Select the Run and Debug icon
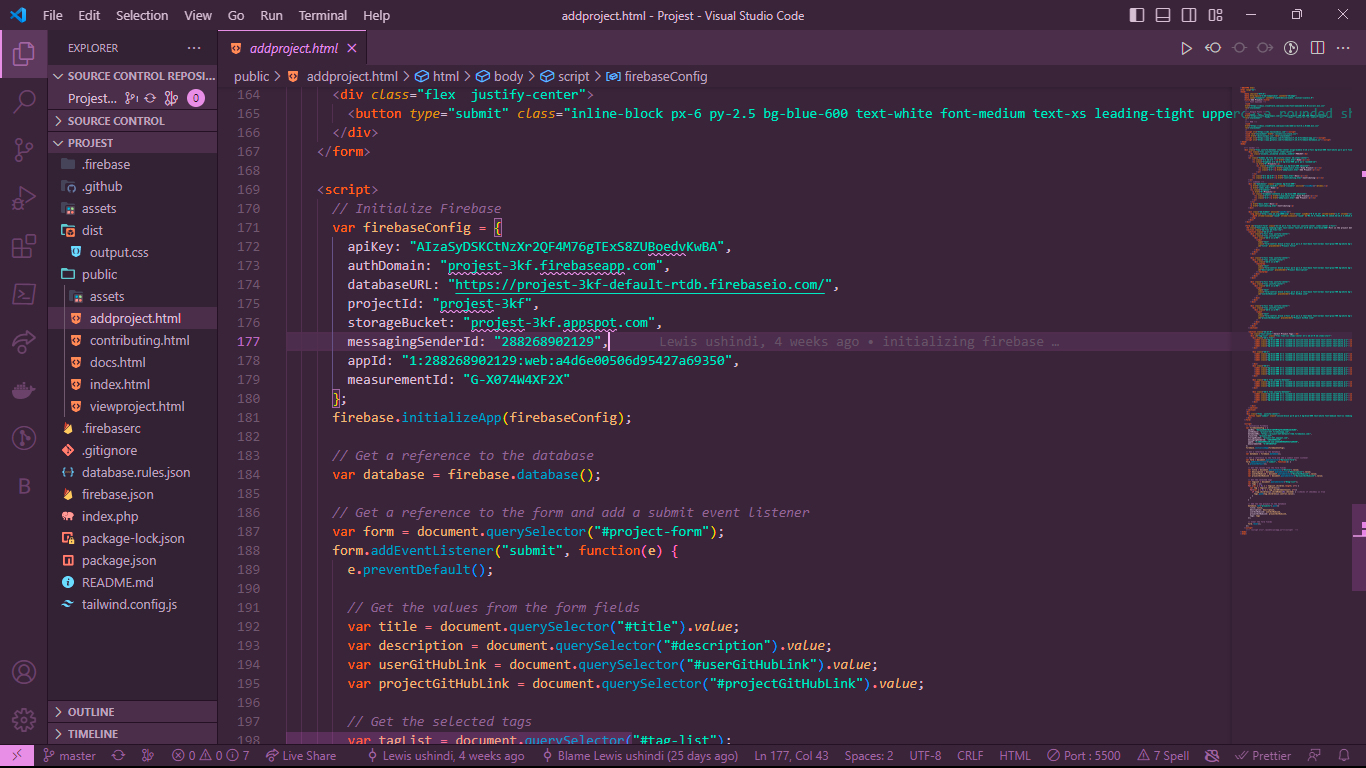This screenshot has height=768, width=1366. click(24, 198)
